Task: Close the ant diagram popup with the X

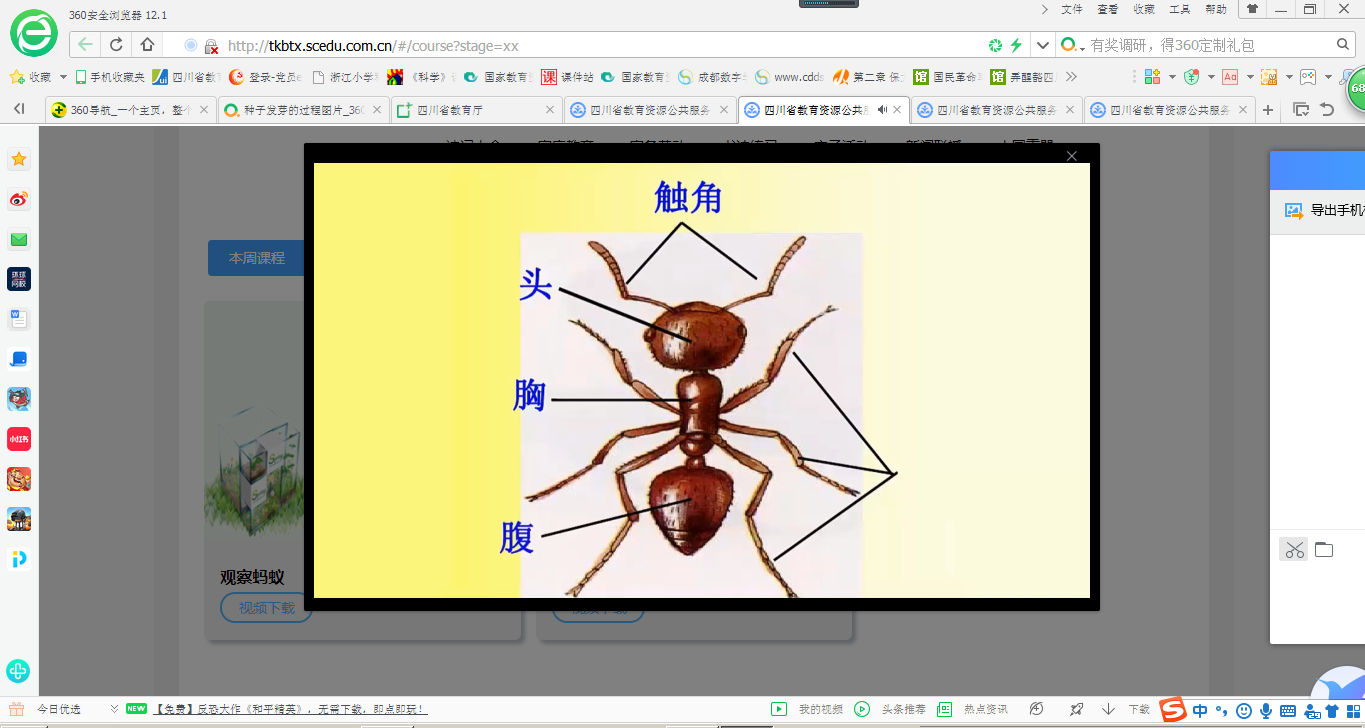Action: (x=1072, y=156)
